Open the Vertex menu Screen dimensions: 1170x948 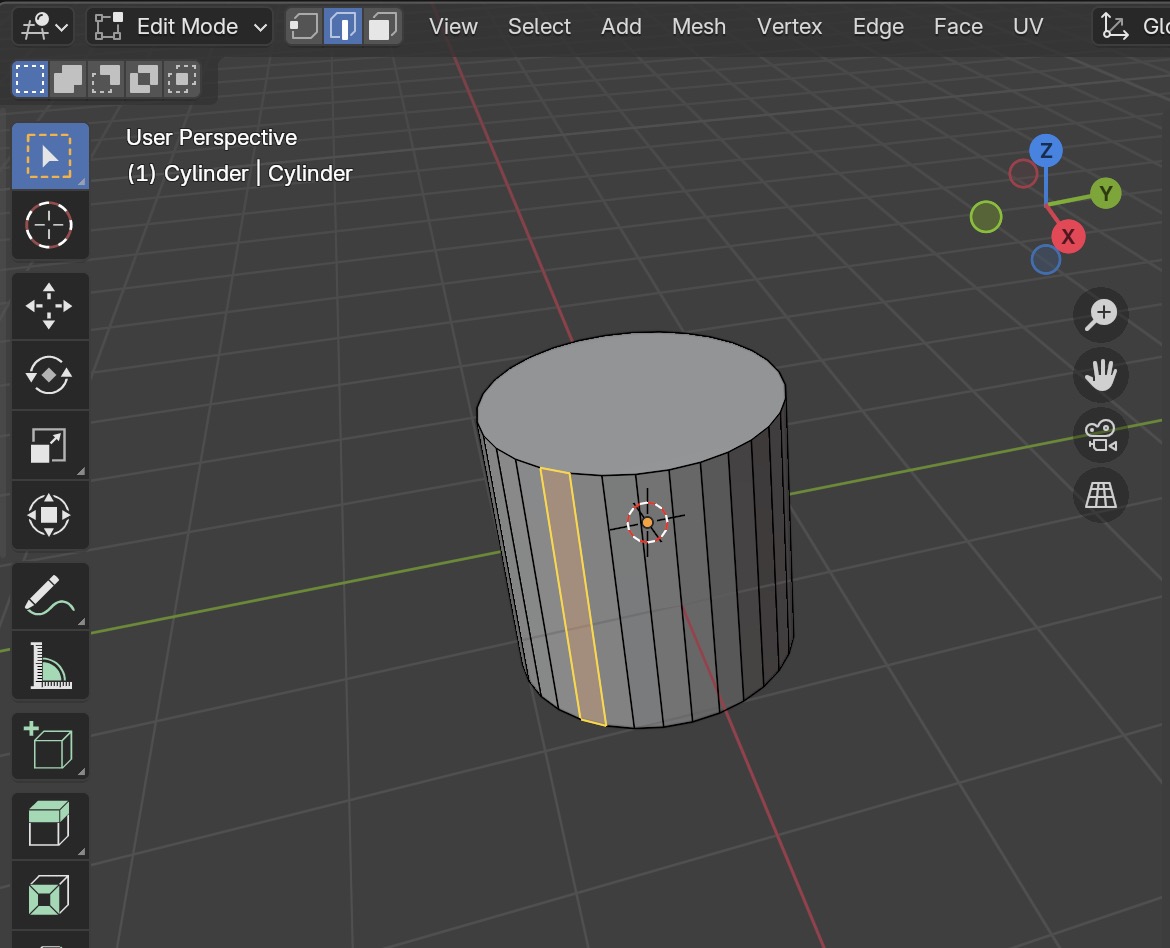coord(789,27)
